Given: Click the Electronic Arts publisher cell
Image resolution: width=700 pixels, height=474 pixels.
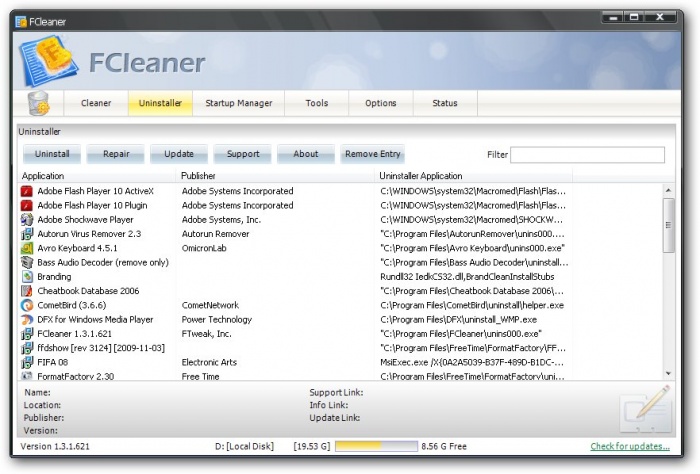Looking at the screenshot, I should [209, 362].
